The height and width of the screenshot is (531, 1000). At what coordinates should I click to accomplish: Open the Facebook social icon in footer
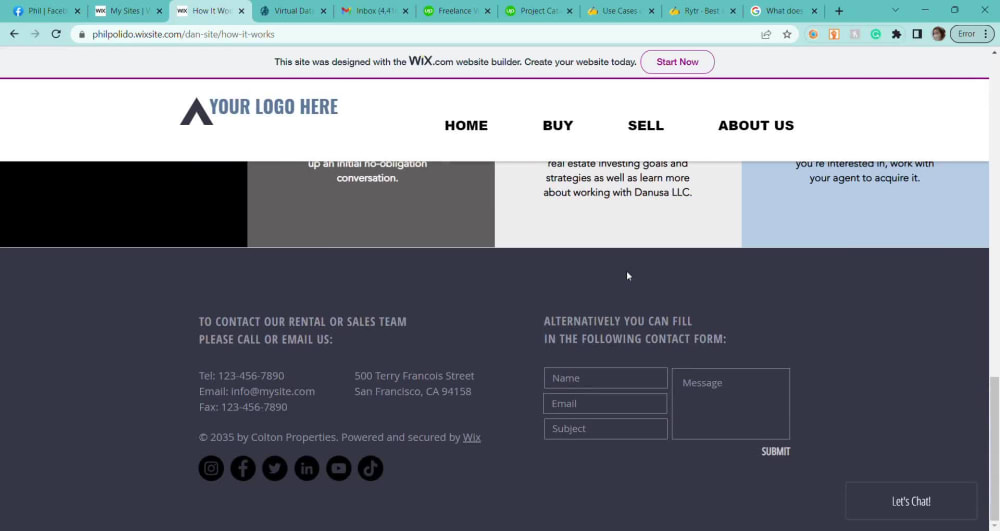(x=243, y=469)
